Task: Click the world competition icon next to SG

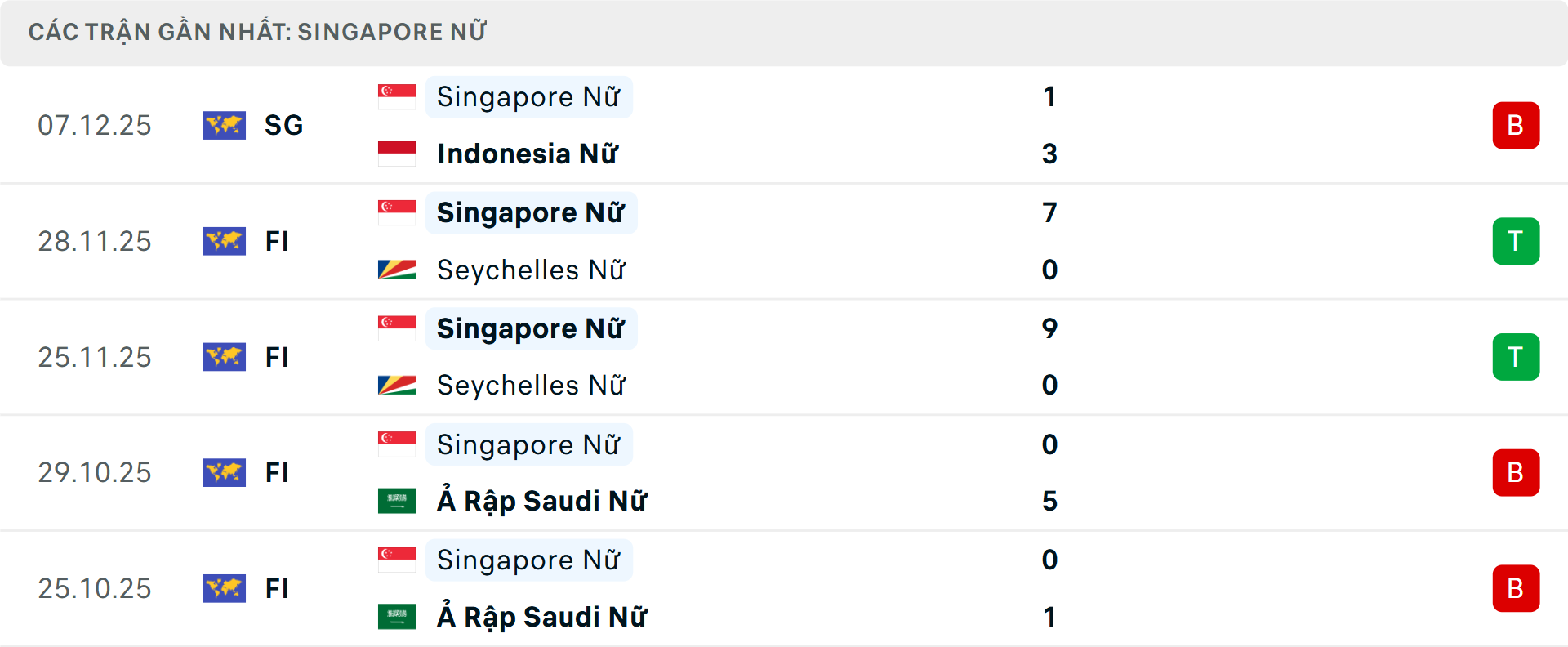Action: (x=225, y=126)
